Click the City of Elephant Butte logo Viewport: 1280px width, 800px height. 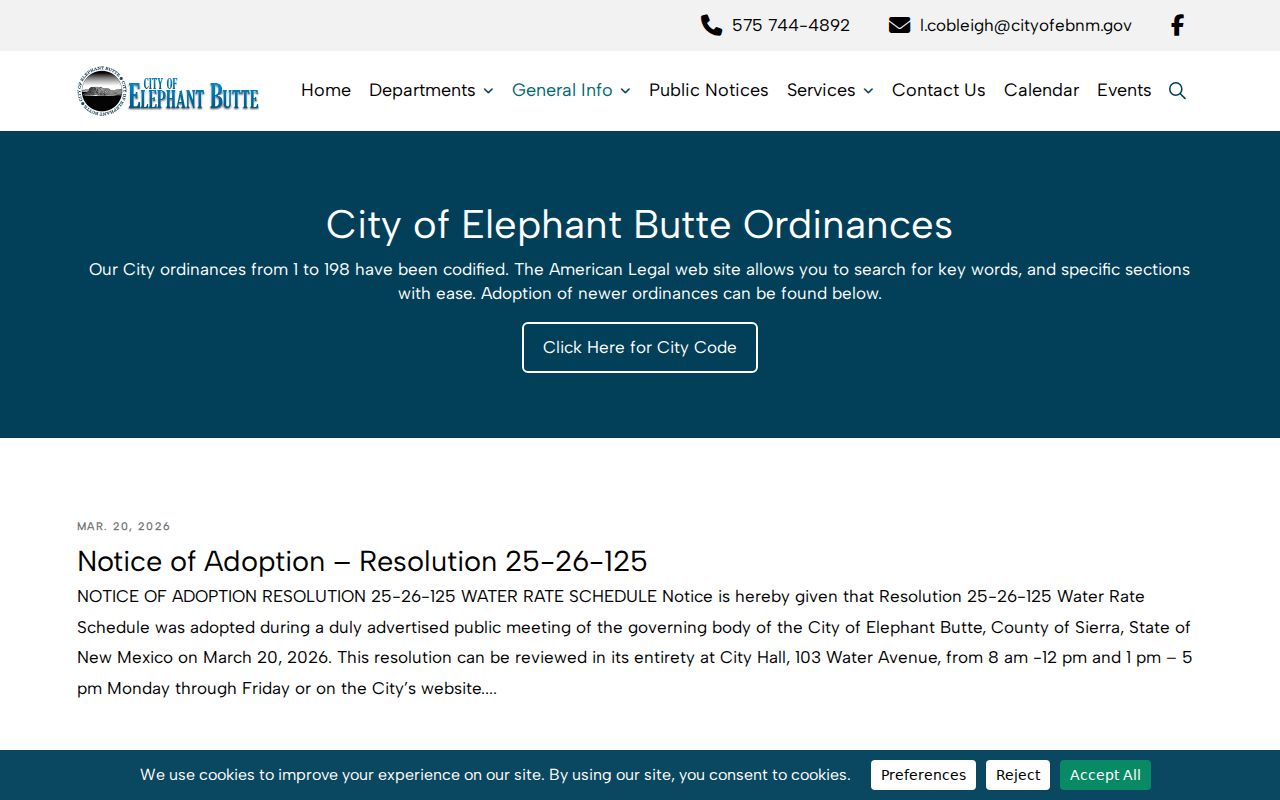(x=168, y=91)
